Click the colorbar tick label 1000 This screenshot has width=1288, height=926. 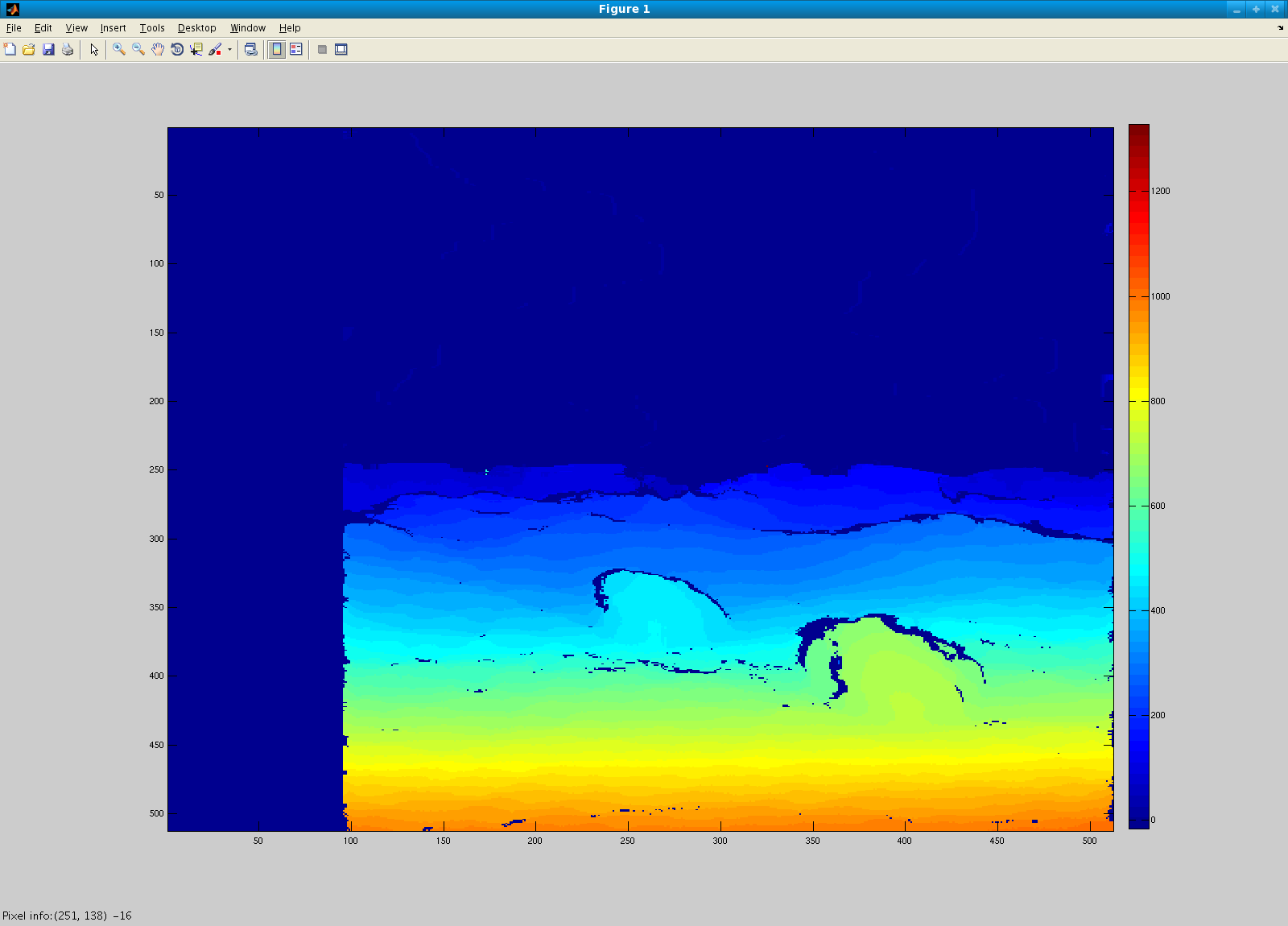coord(1160,296)
